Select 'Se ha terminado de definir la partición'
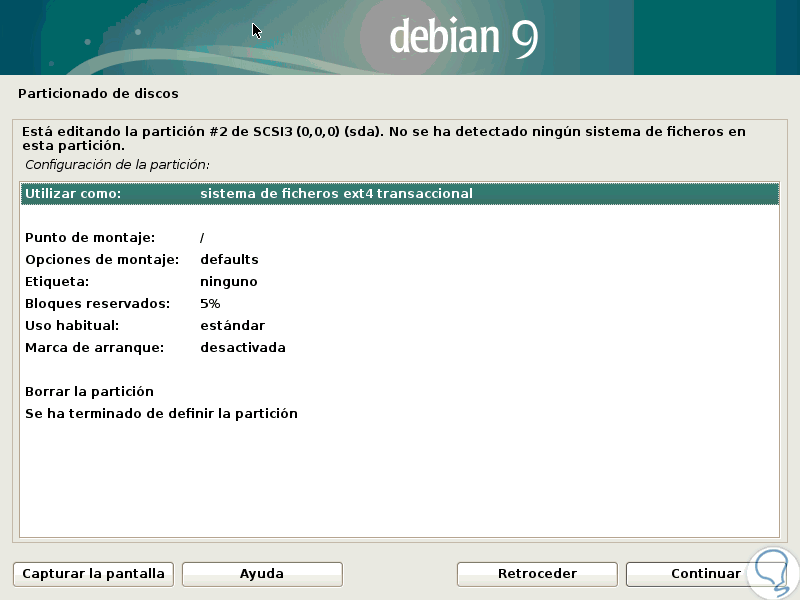Screen dimensions: 800x600 click(399, 413)
